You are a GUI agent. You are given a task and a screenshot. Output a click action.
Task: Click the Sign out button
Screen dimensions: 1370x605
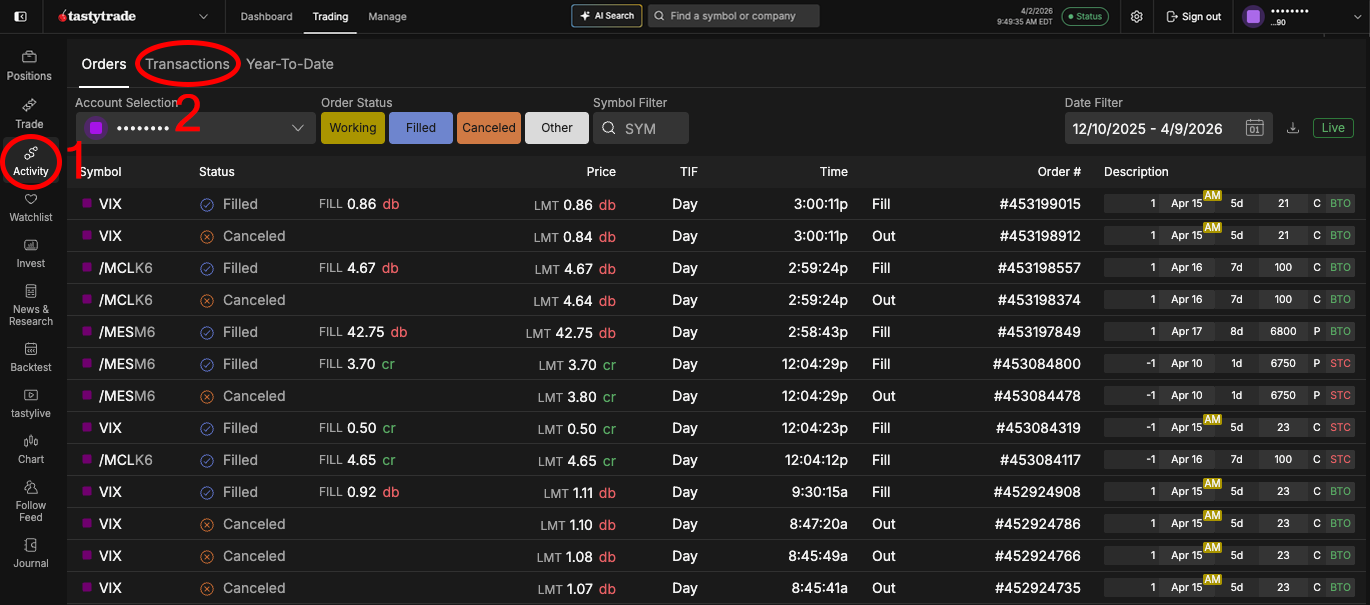[x=1194, y=16]
